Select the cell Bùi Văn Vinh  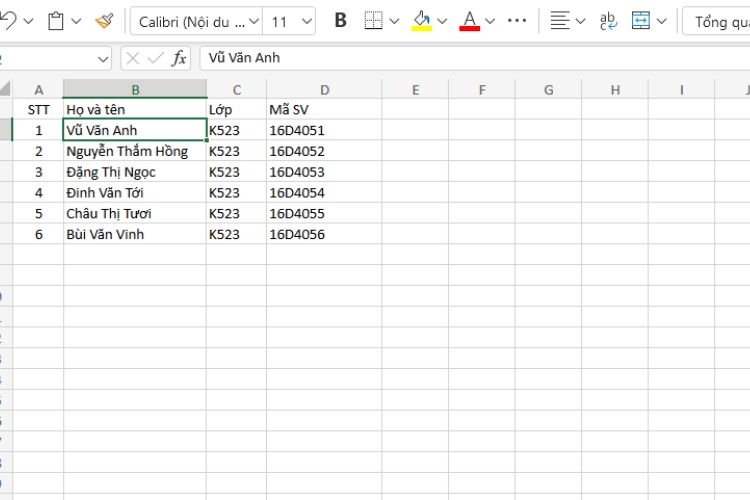[x=135, y=234]
